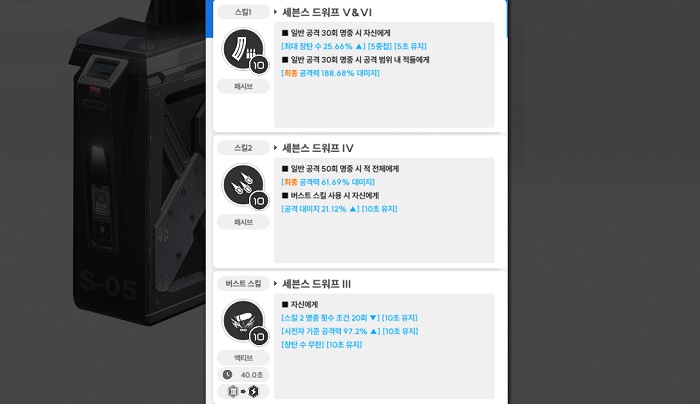Click the blue scrollbar on panel's right edge
Screen dimensions: 700x404
click(507, 19)
